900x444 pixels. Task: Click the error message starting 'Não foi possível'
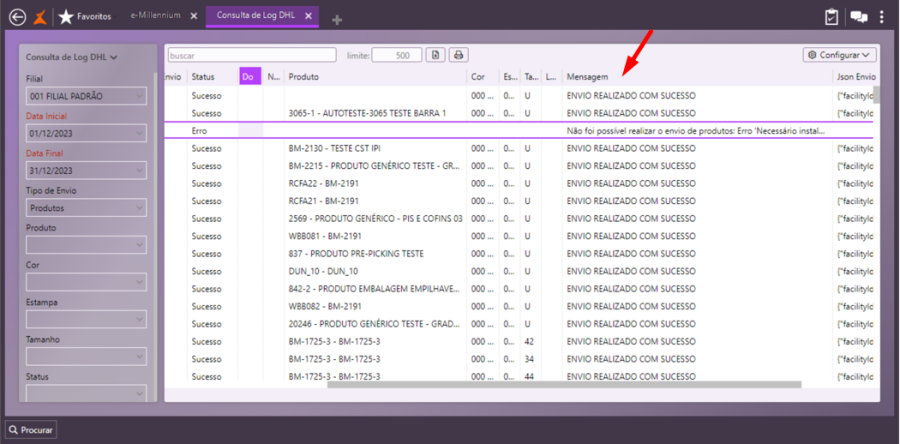(x=696, y=131)
